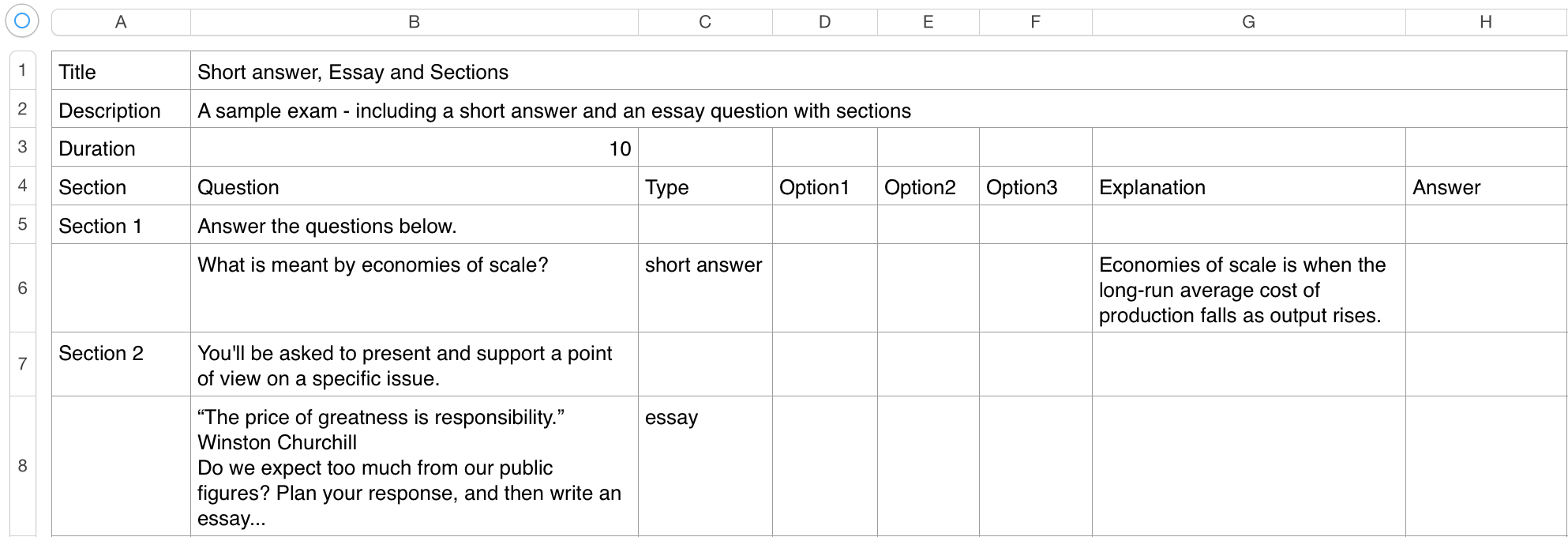This screenshot has width=1568, height=537.
Task: Click the 'essay' type cell
Action: (x=672, y=418)
